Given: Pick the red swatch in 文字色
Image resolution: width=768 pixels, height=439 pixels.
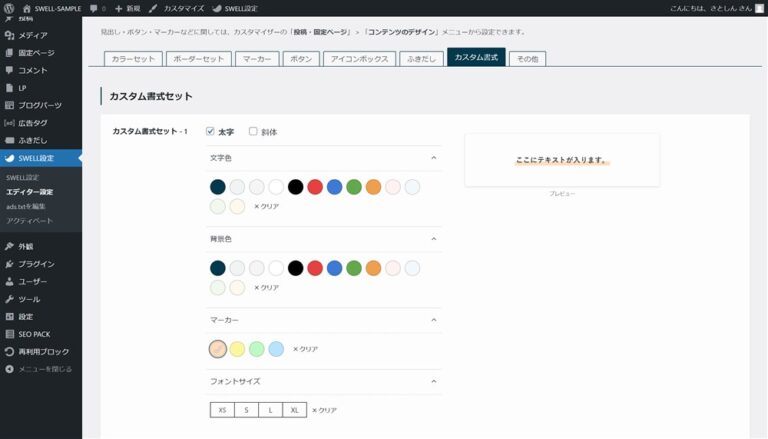Looking at the screenshot, I should (315, 186).
